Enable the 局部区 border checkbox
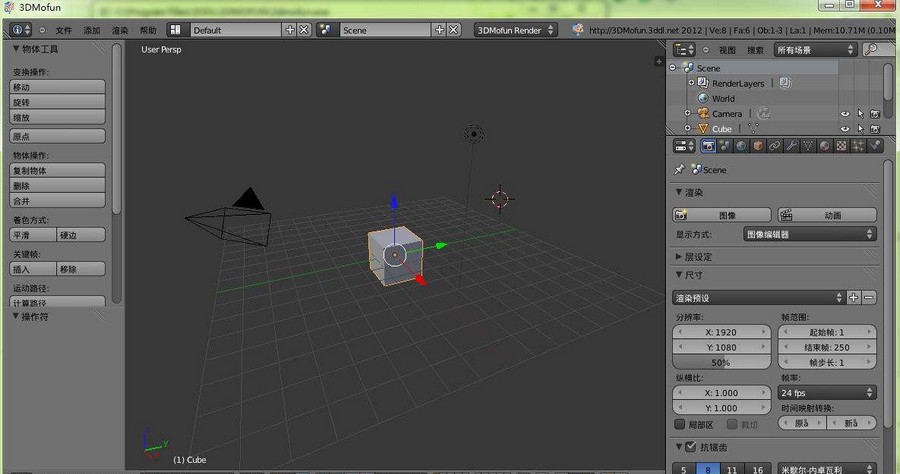 point(680,424)
